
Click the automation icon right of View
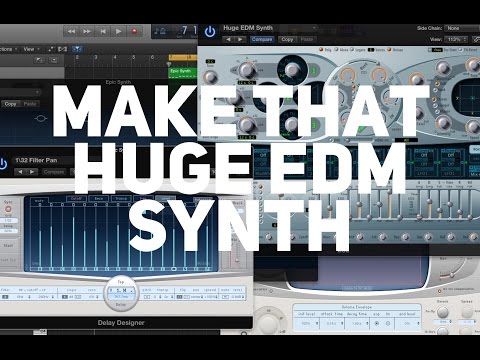click(x=51, y=49)
